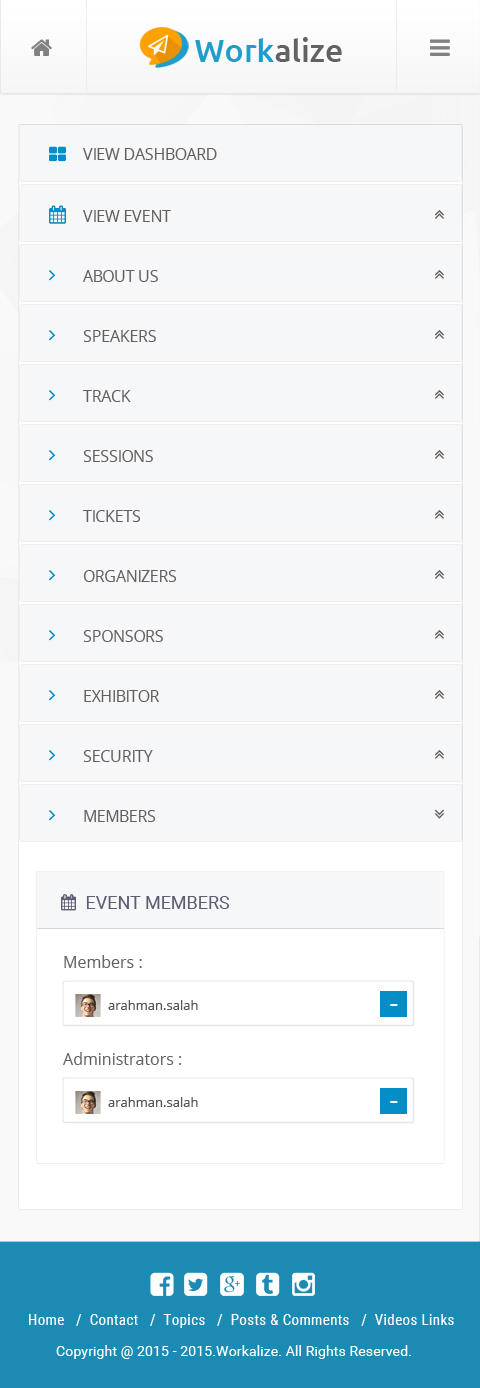The width and height of the screenshot is (480, 1388).
Task: Remove arahman.salah from Administrators list
Action: [x=393, y=1101]
